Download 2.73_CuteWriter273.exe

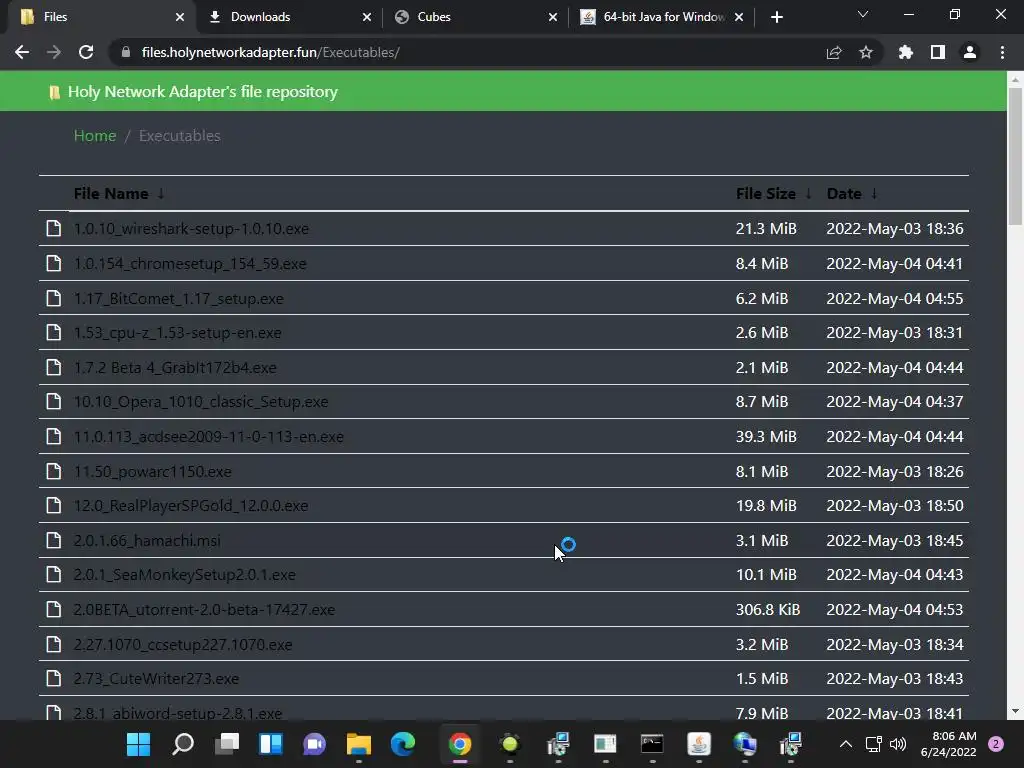(156, 679)
